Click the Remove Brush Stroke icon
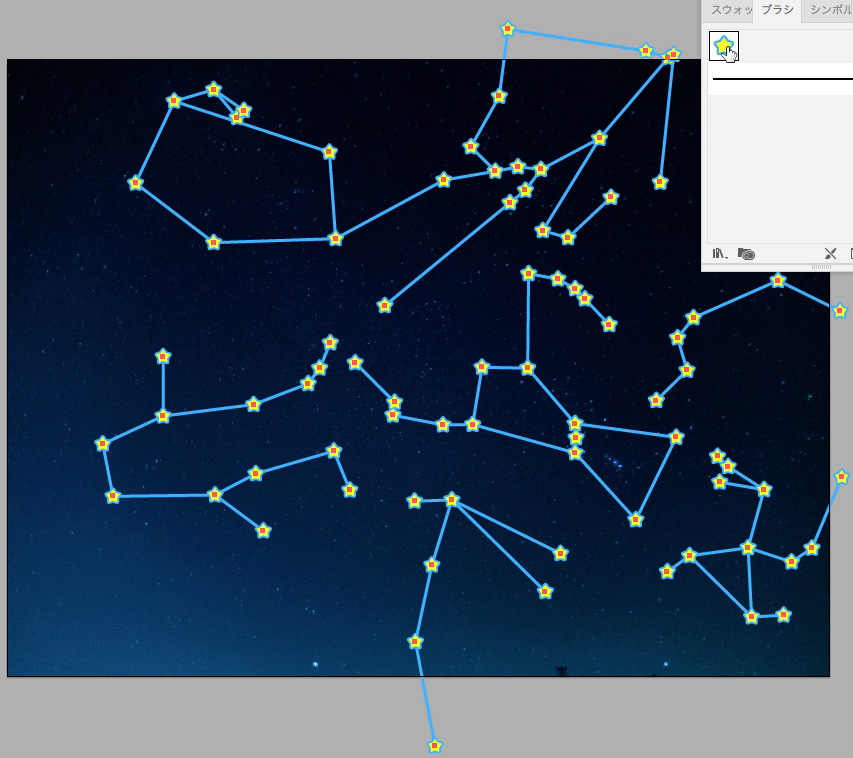The width and height of the screenshot is (853, 758). 830,254
